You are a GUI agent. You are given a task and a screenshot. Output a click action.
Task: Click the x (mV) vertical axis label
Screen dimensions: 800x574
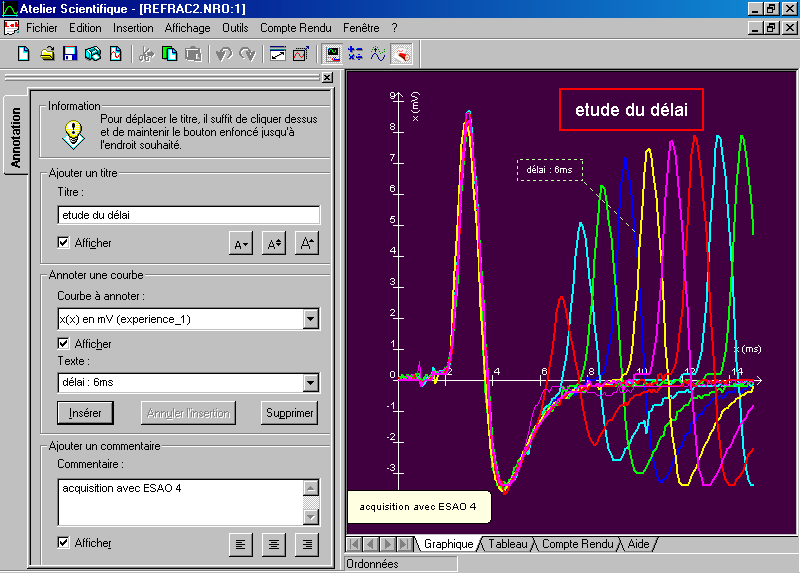(x=415, y=107)
